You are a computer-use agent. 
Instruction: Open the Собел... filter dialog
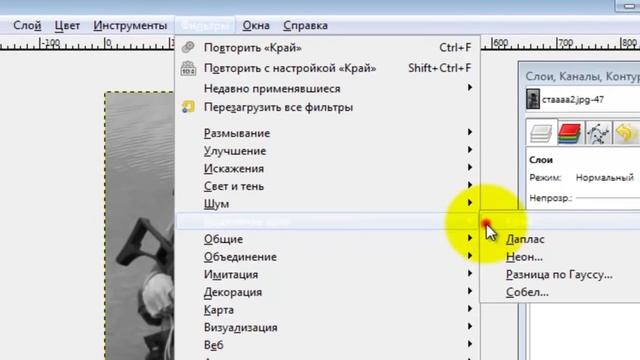[x=527, y=292]
